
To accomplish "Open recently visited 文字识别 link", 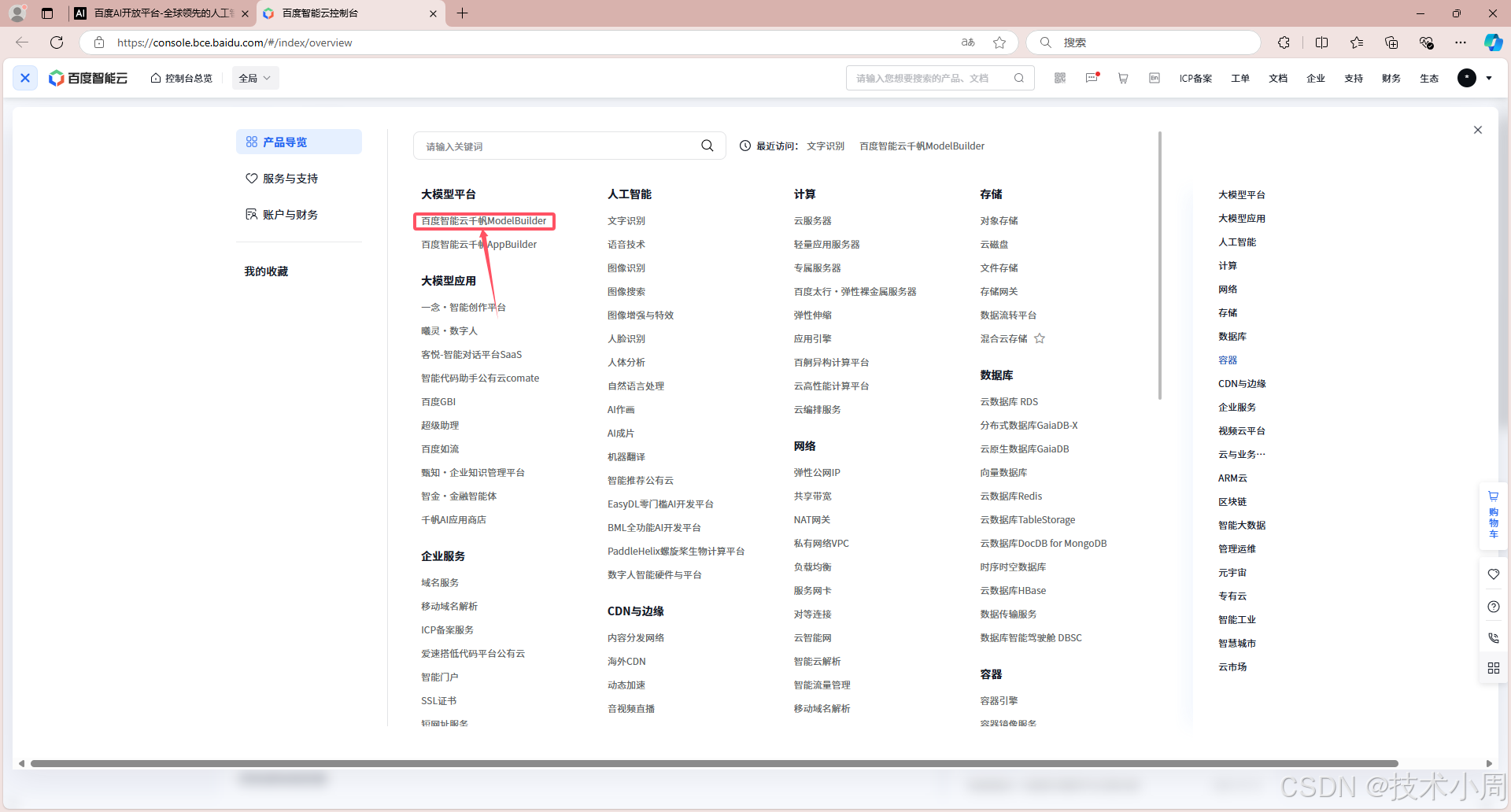I will tap(826, 146).
